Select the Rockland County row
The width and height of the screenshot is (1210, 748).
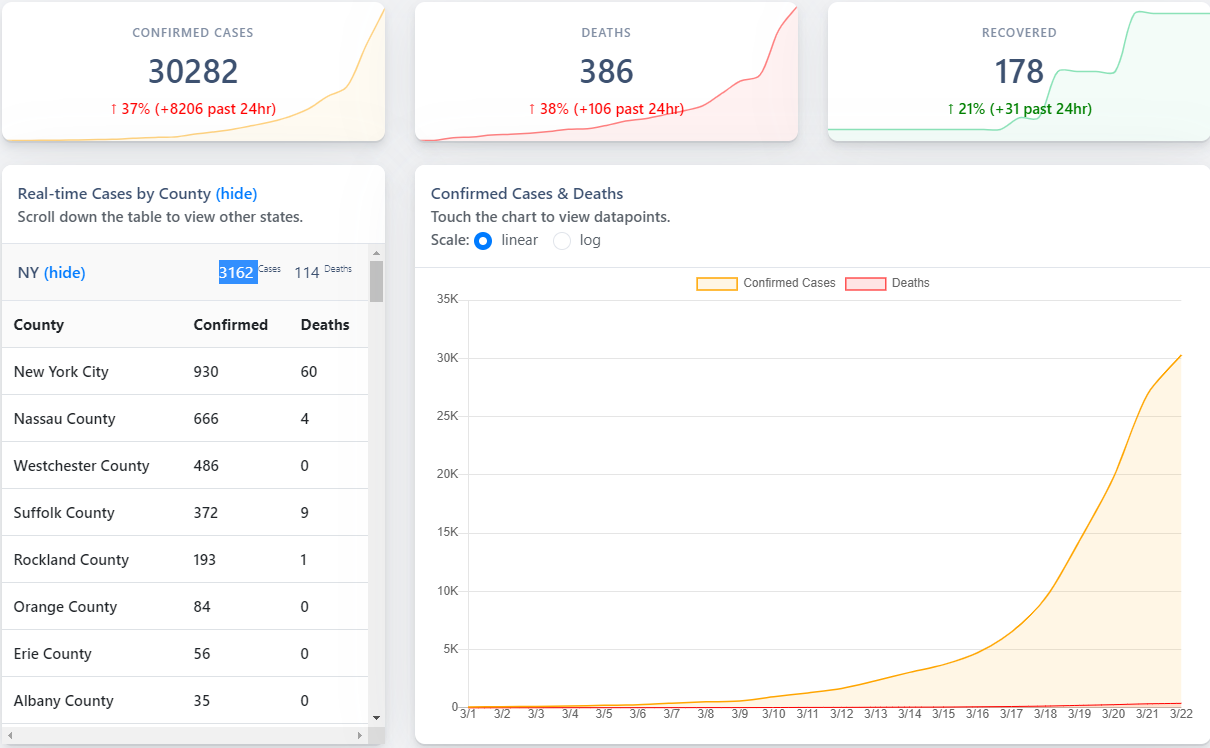(x=185, y=560)
